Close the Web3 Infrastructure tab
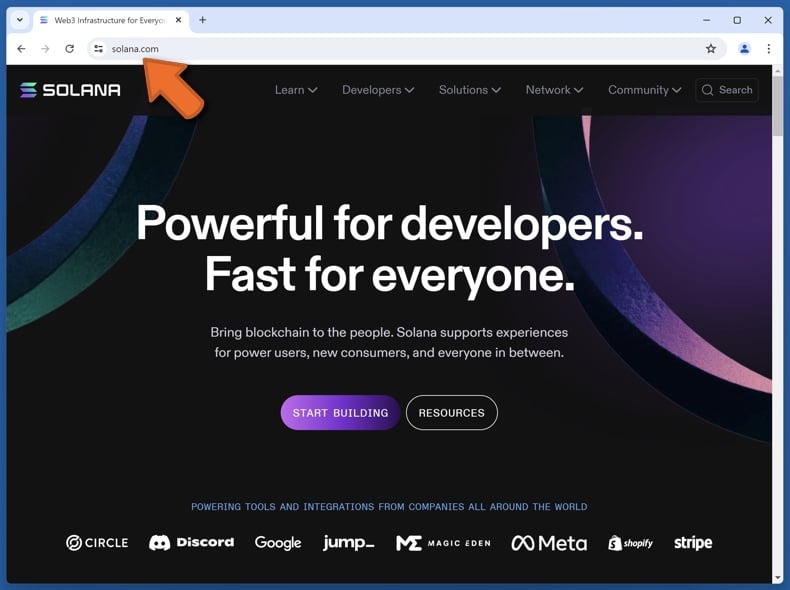 tap(178, 20)
